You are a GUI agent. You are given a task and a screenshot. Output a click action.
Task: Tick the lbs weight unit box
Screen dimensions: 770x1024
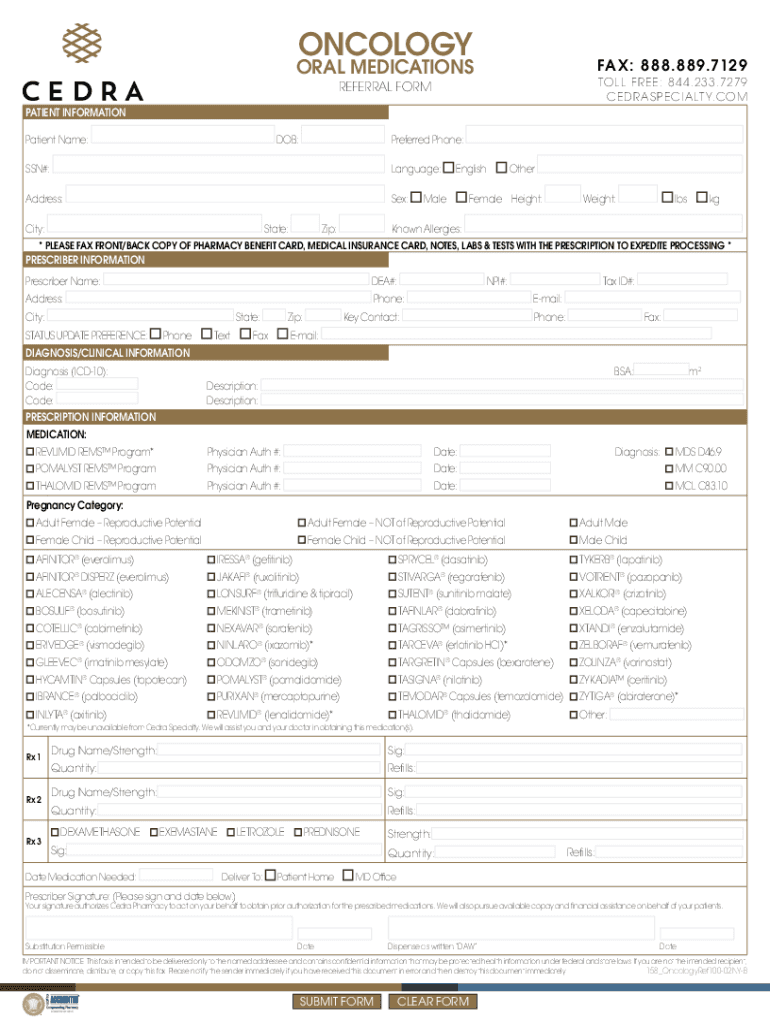click(667, 197)
